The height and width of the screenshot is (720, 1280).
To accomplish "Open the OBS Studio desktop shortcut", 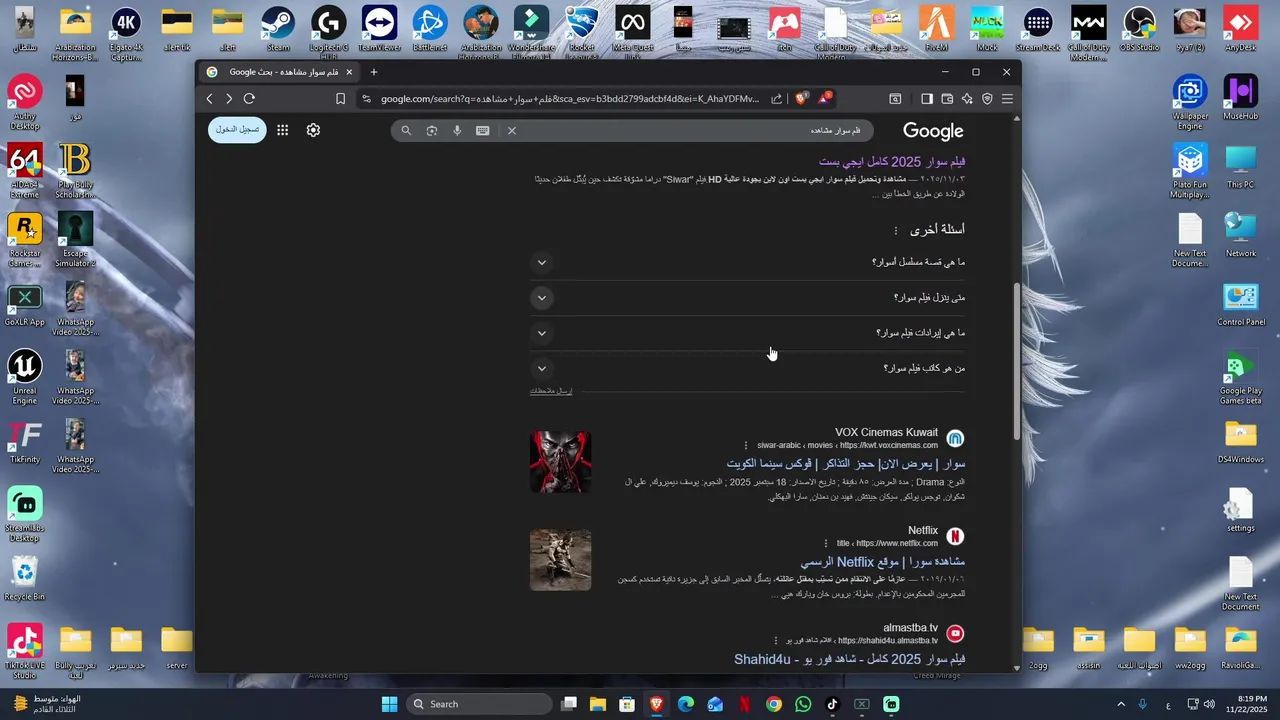I will 1139,29.
